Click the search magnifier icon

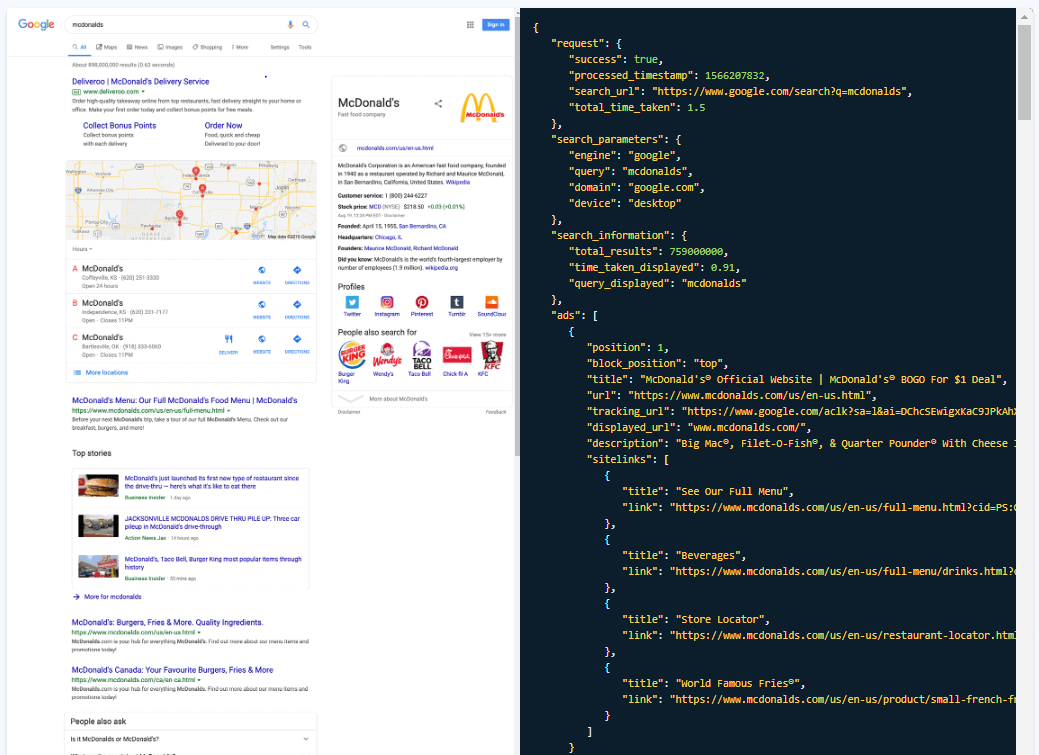click(x=306, y=24)
